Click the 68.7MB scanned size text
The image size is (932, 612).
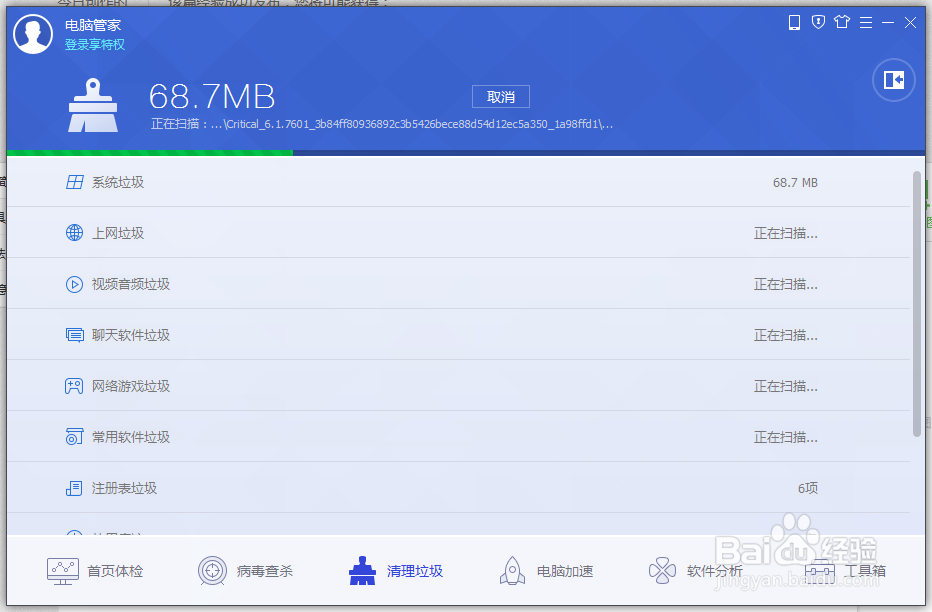212,96
